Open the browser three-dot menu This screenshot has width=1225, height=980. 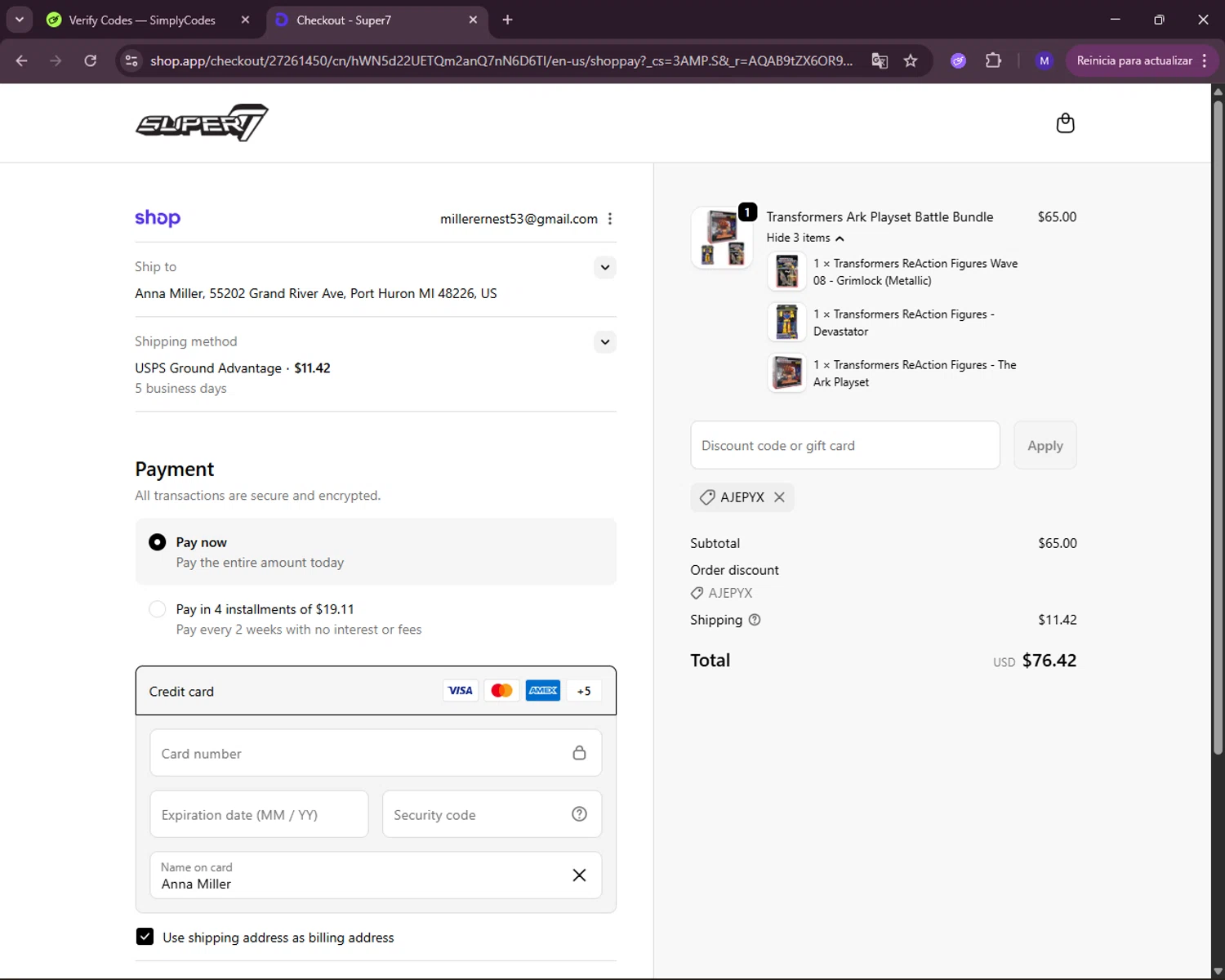pyautogui.click(x=1204, y=60)
